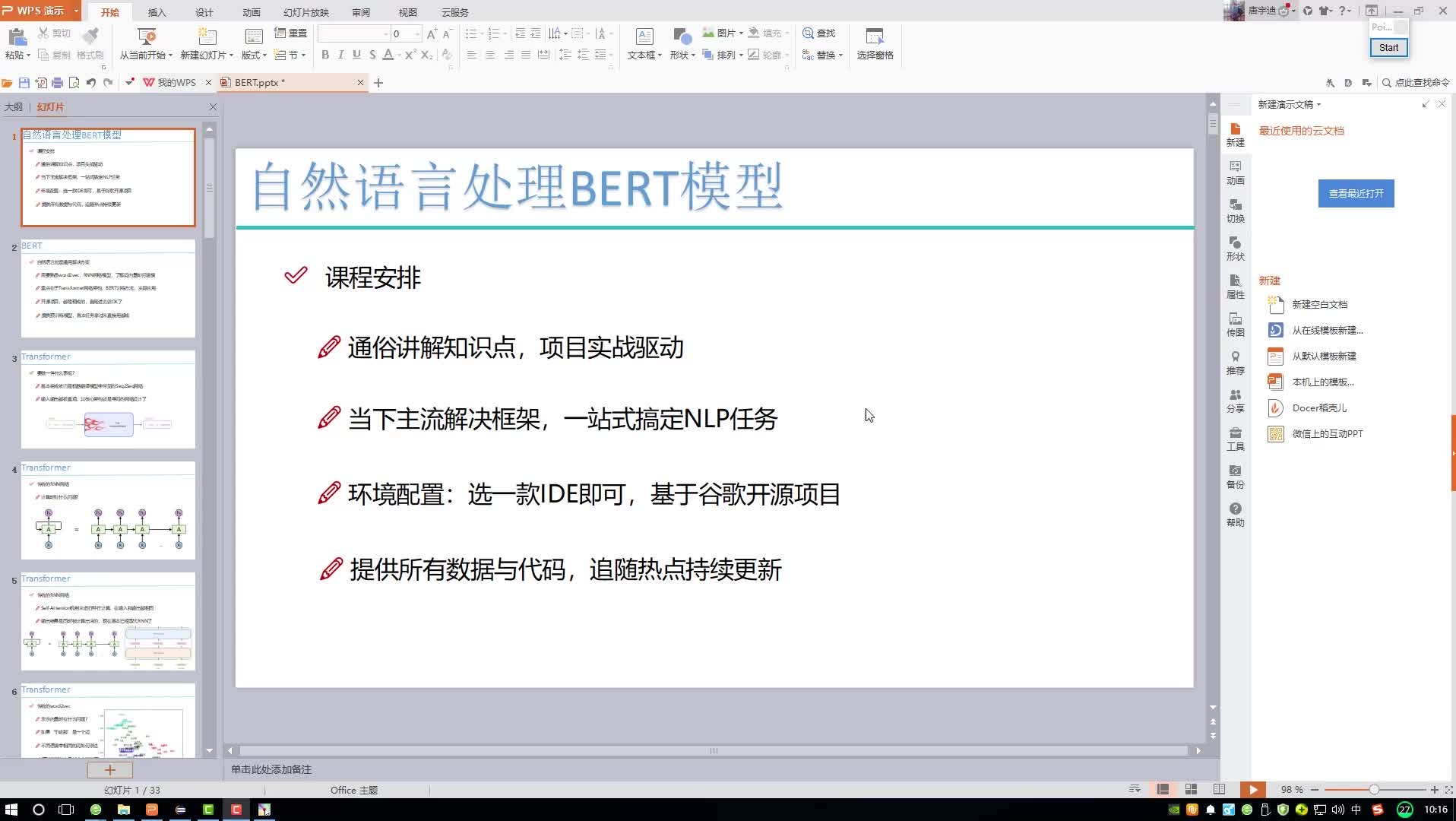Click the Print icon in quick toolbar
This screenshot has height=821, width=1456.
coord(57,82)
